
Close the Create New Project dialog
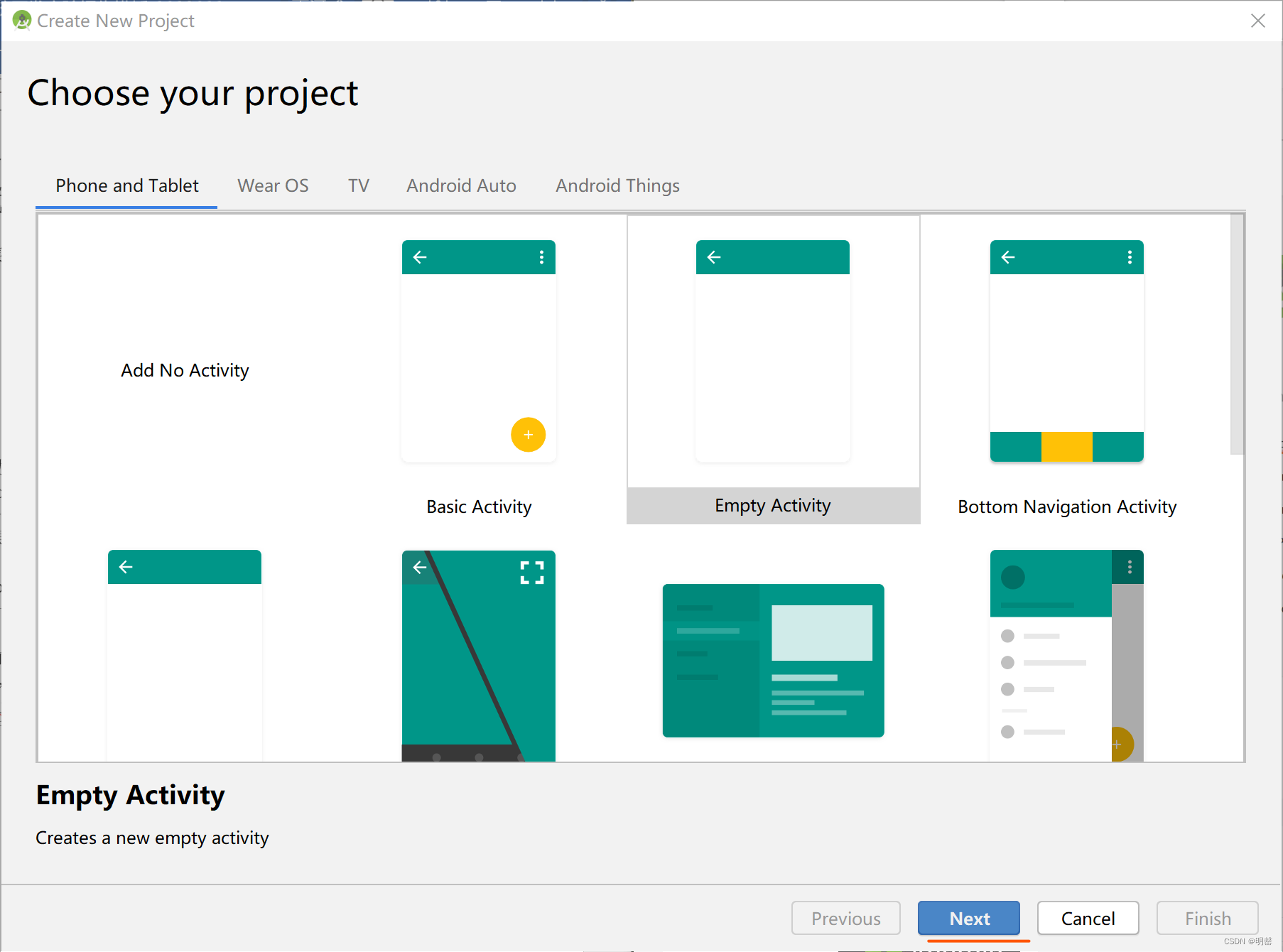coord(1258,21)
